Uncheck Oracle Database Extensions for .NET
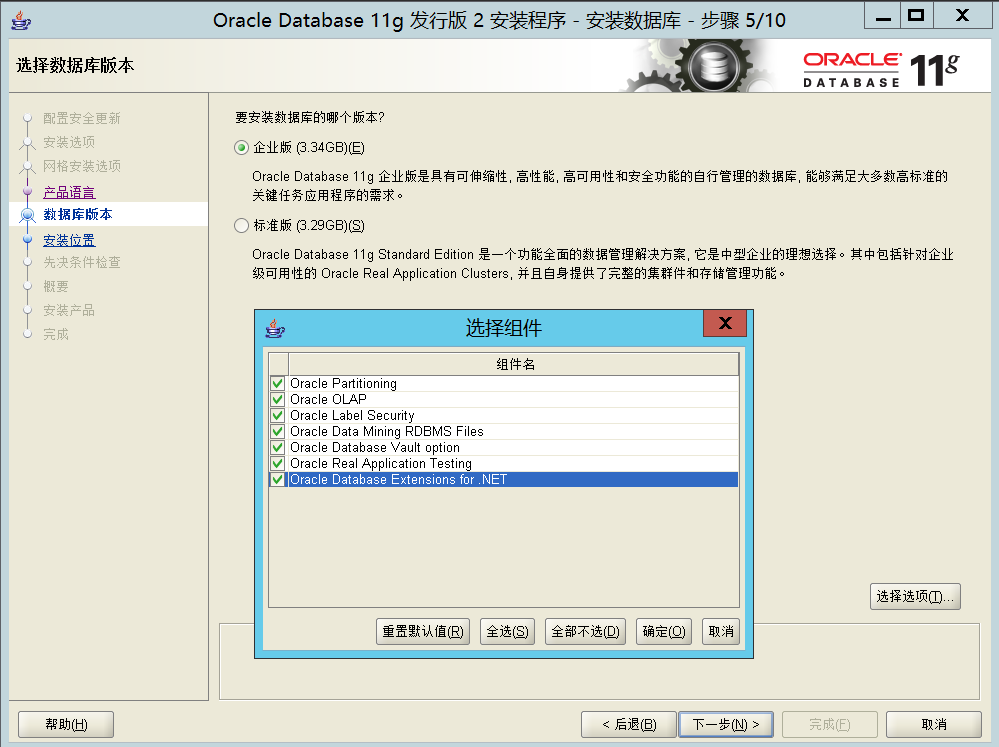Screen dimensions: 999x747 tap(277, 479)
